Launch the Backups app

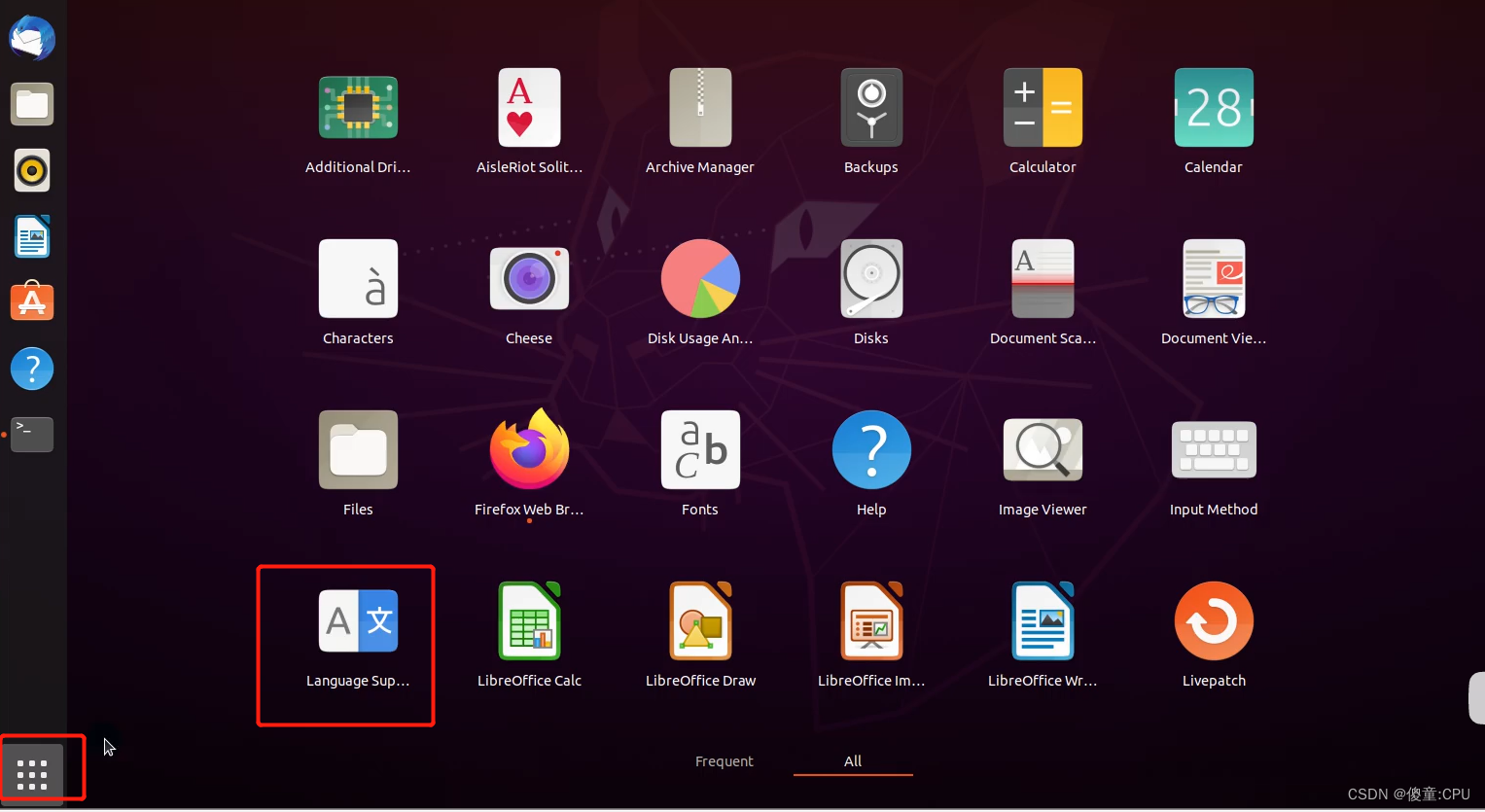point(871,107)
